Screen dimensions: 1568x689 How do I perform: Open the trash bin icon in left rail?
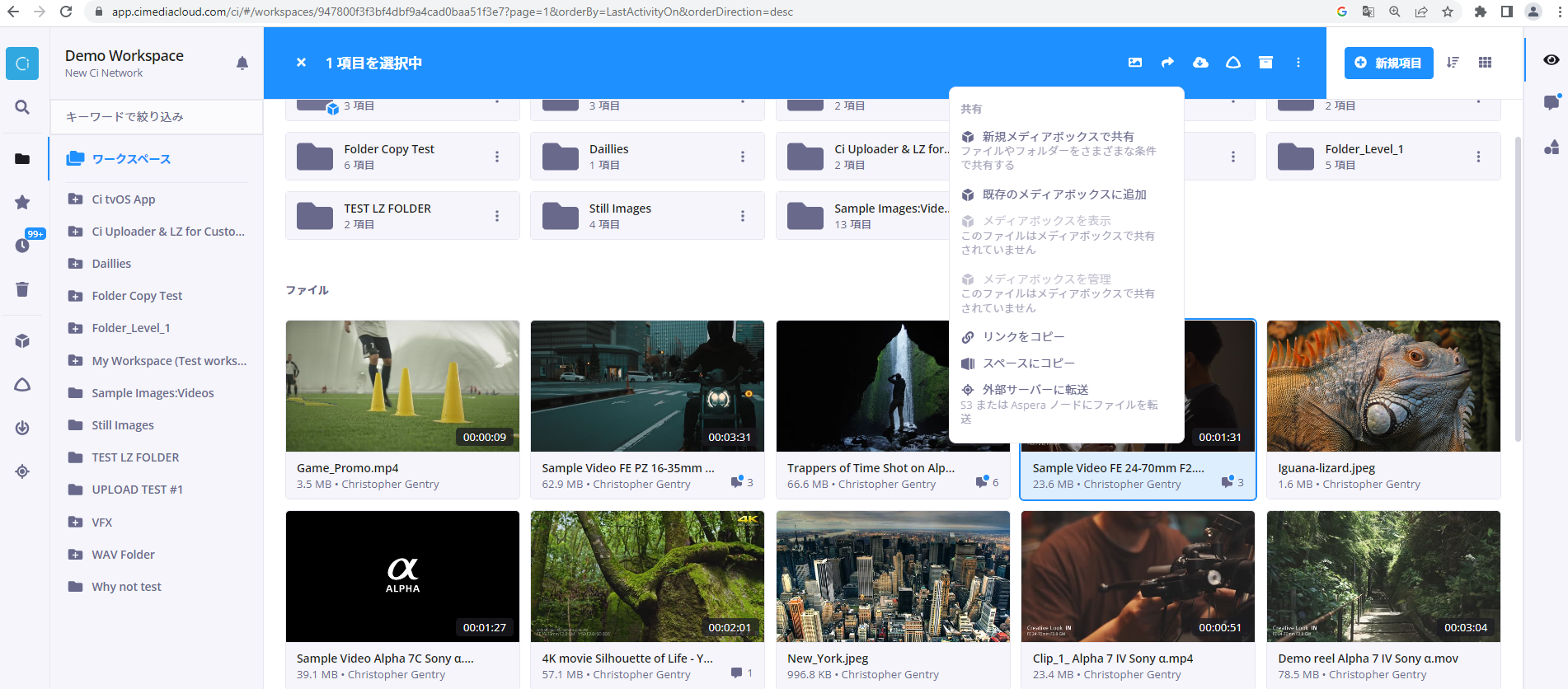click(x=22, y=288)
